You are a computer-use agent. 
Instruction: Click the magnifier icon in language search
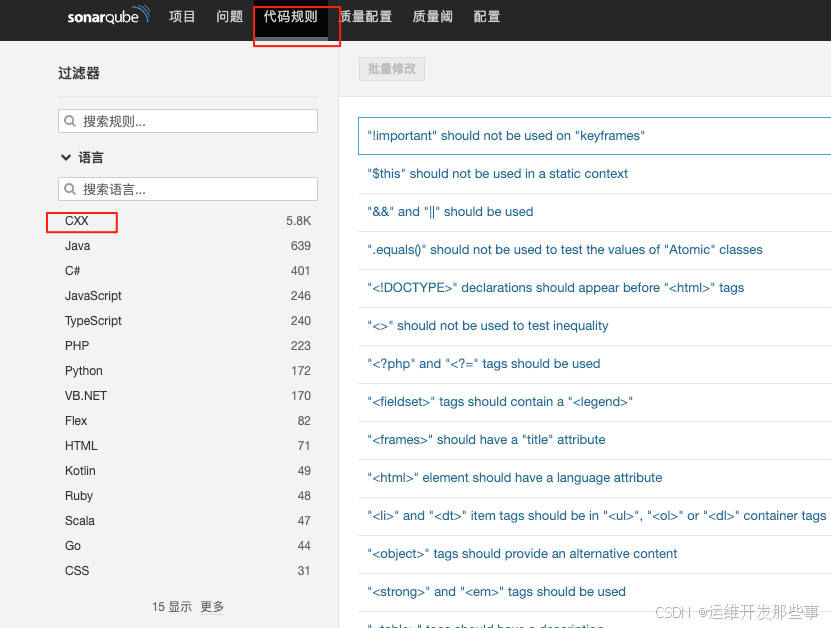click(x=70, y=189)
